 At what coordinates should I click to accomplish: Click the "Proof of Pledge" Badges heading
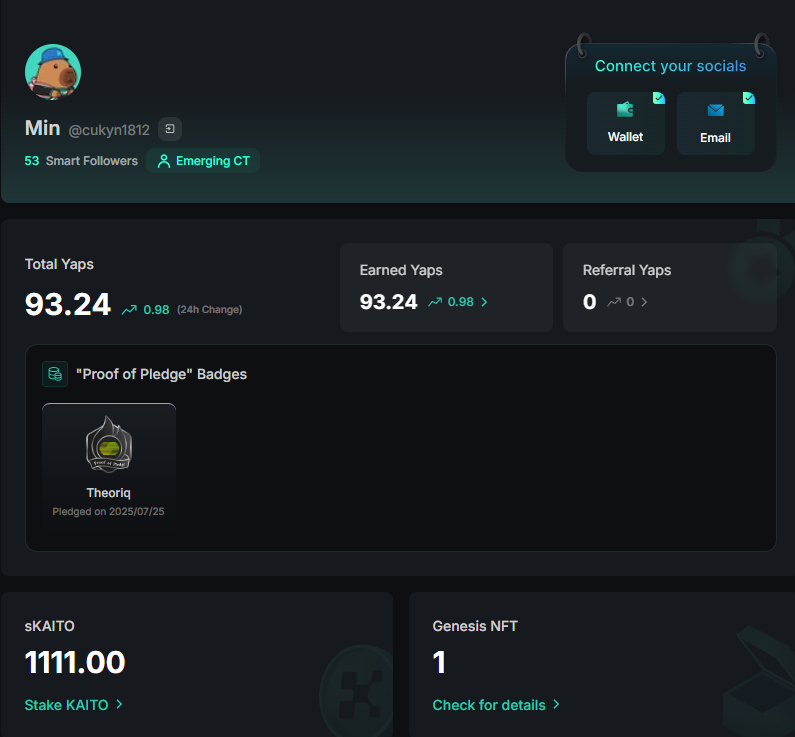tap(161, 374)
